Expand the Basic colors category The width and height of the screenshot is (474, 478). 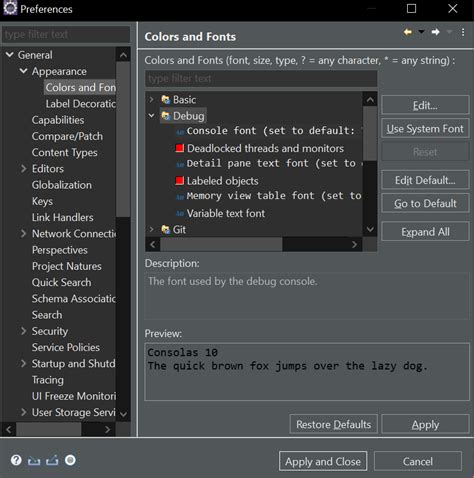152,99
